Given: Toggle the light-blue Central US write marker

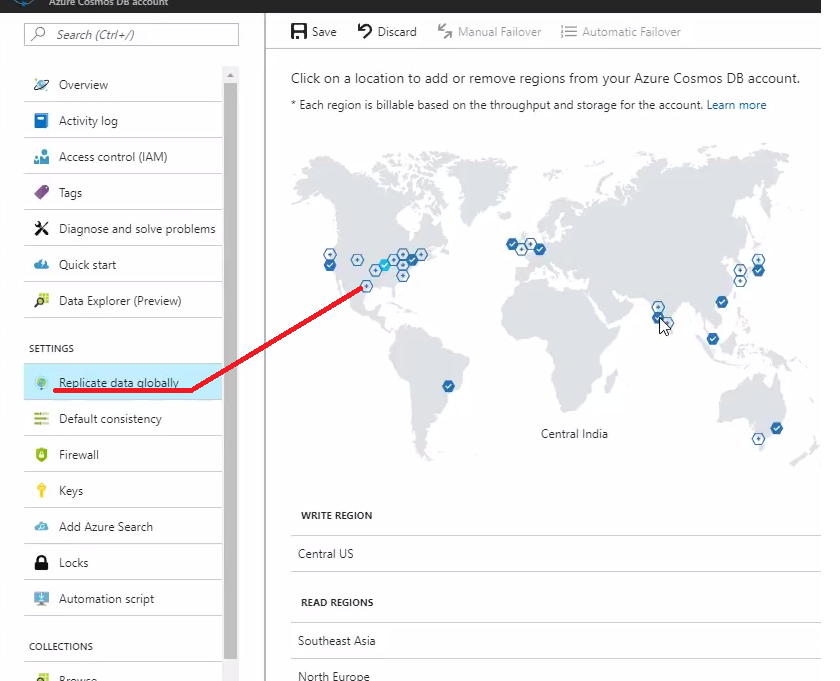Looking at the screenshot, I should (385, 264).
